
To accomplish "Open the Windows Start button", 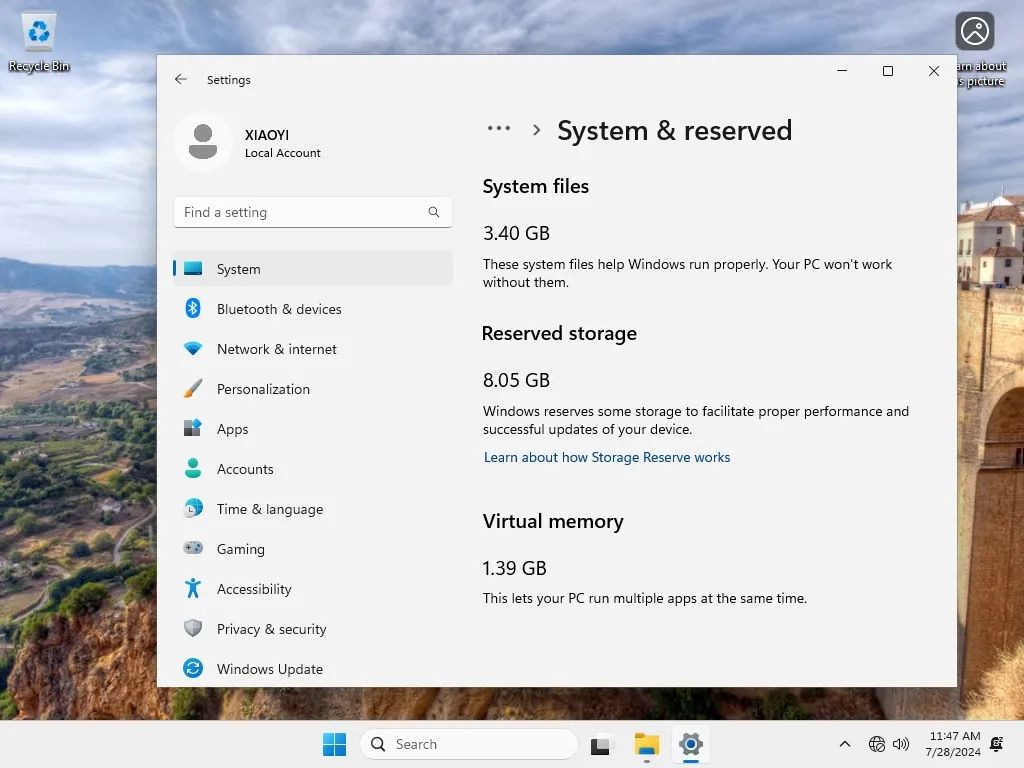I will pyautogui.click(x=334, y=744).
